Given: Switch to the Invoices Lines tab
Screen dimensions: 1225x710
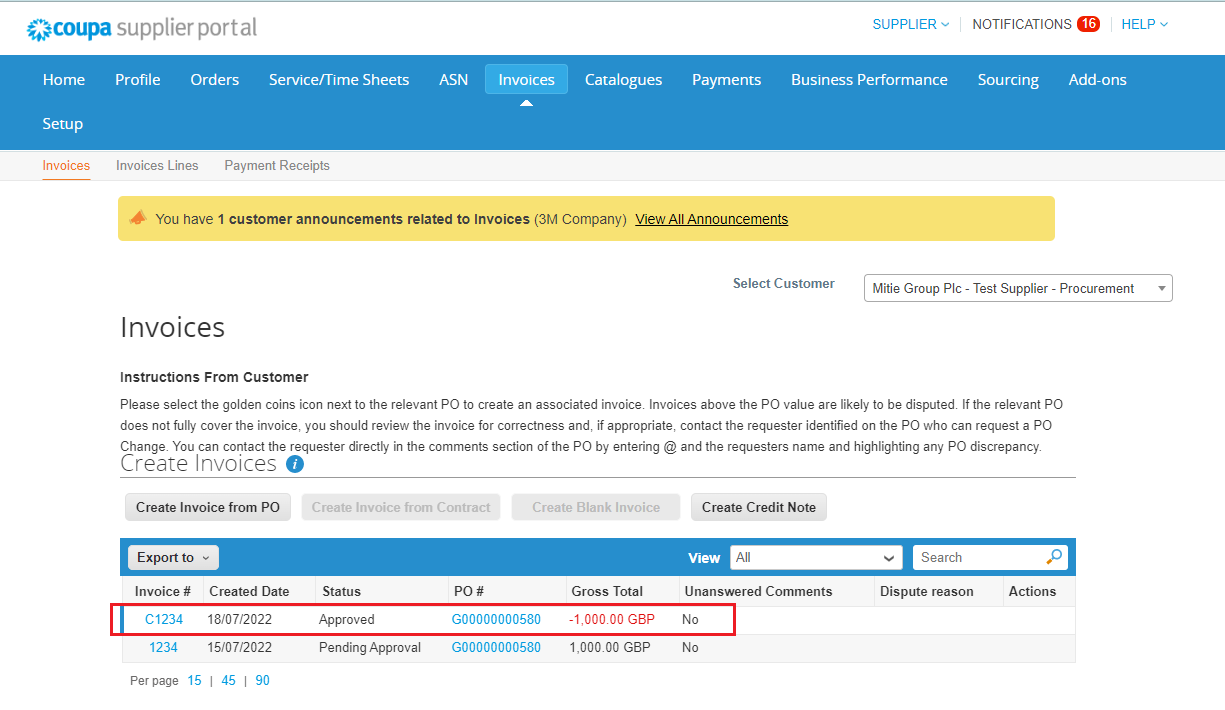Looking at the screenshot, I should 157,165.
